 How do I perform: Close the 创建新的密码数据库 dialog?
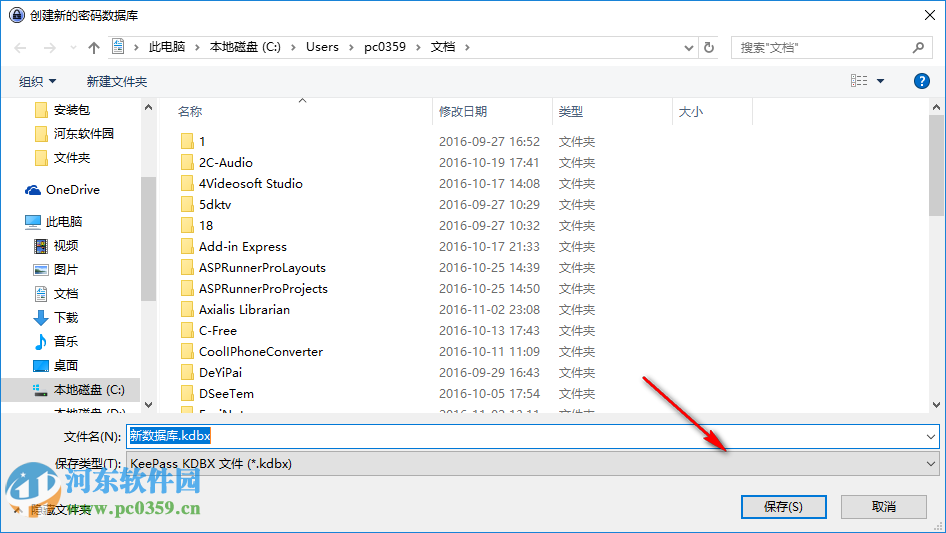(930, 15)
